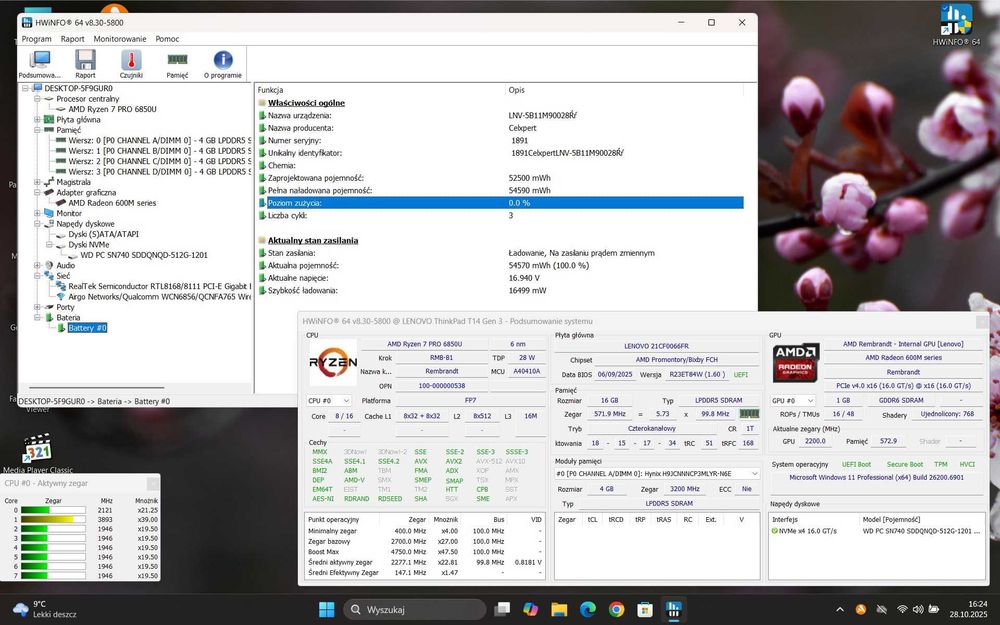The image size is (1000, 625).
Task: Expand the Porty tree node
Action: tap(38, 307)
